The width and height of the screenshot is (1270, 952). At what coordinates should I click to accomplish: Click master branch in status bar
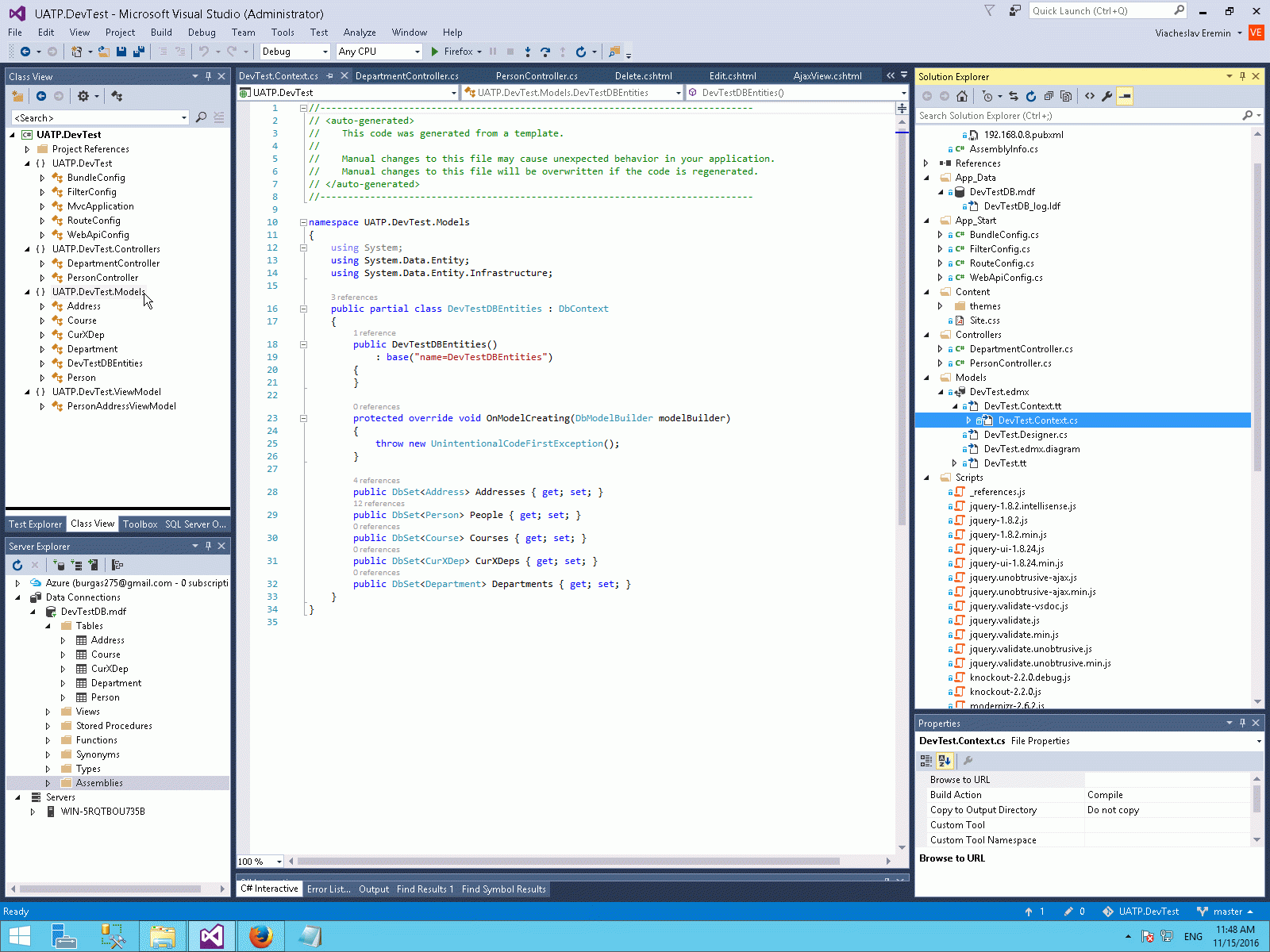pyautogui.click(x=1227, y=912)
